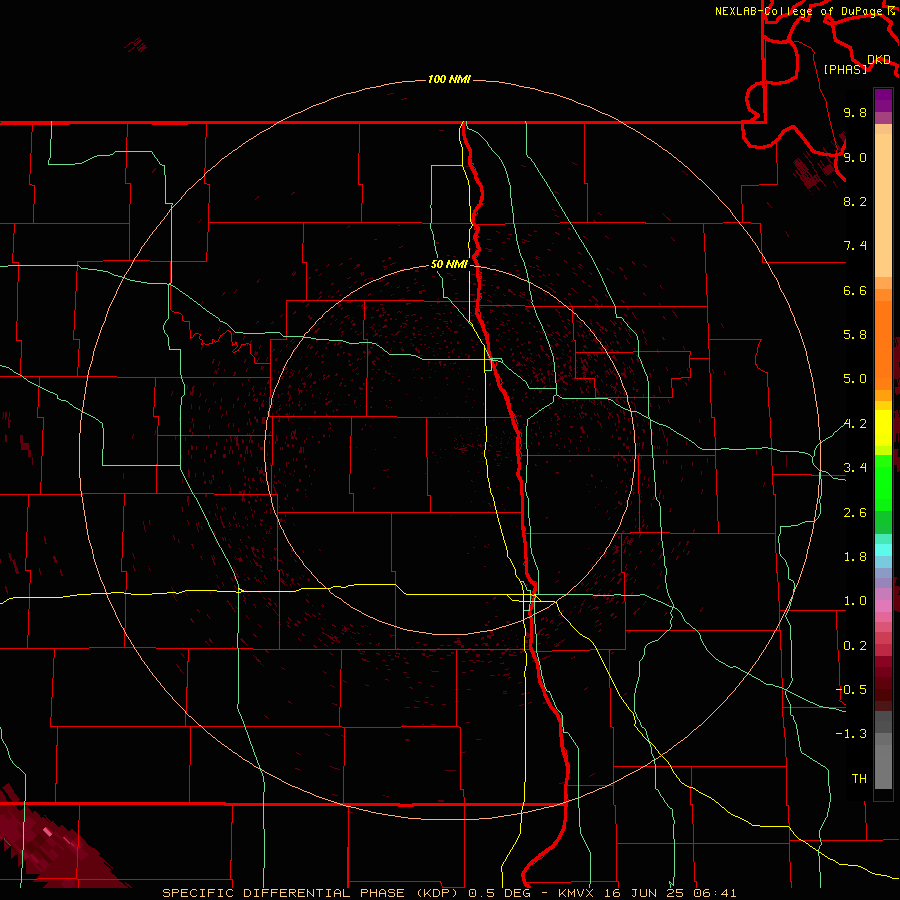Image resolution: width=900 pixels, height=900 pixels.
Task: Click the 9.0 value on the color scale
Action: (855, 157)
